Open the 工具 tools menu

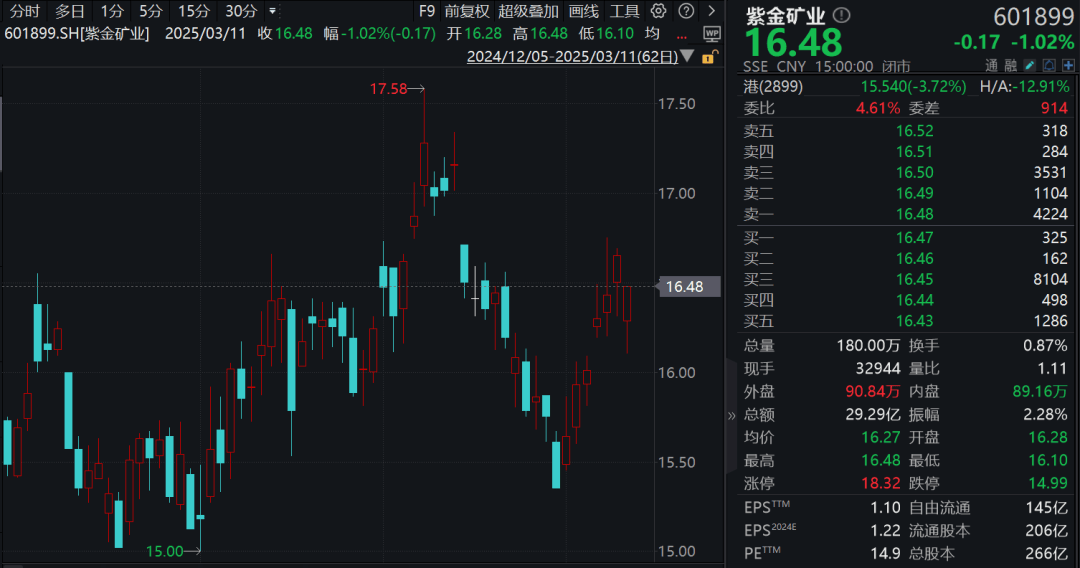(x=624, y=11)
